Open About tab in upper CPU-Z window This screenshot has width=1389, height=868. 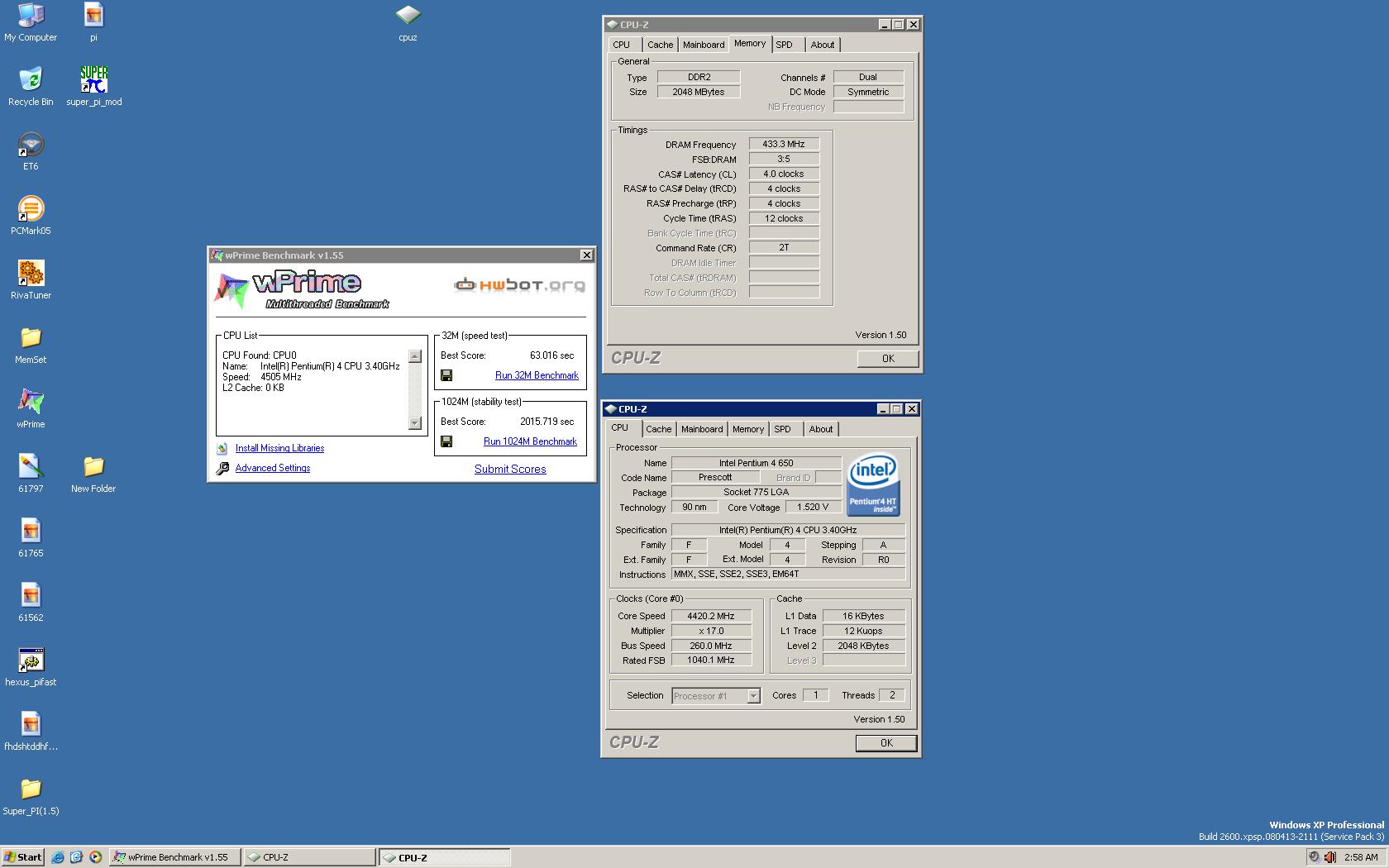click(x=823, y=45)
